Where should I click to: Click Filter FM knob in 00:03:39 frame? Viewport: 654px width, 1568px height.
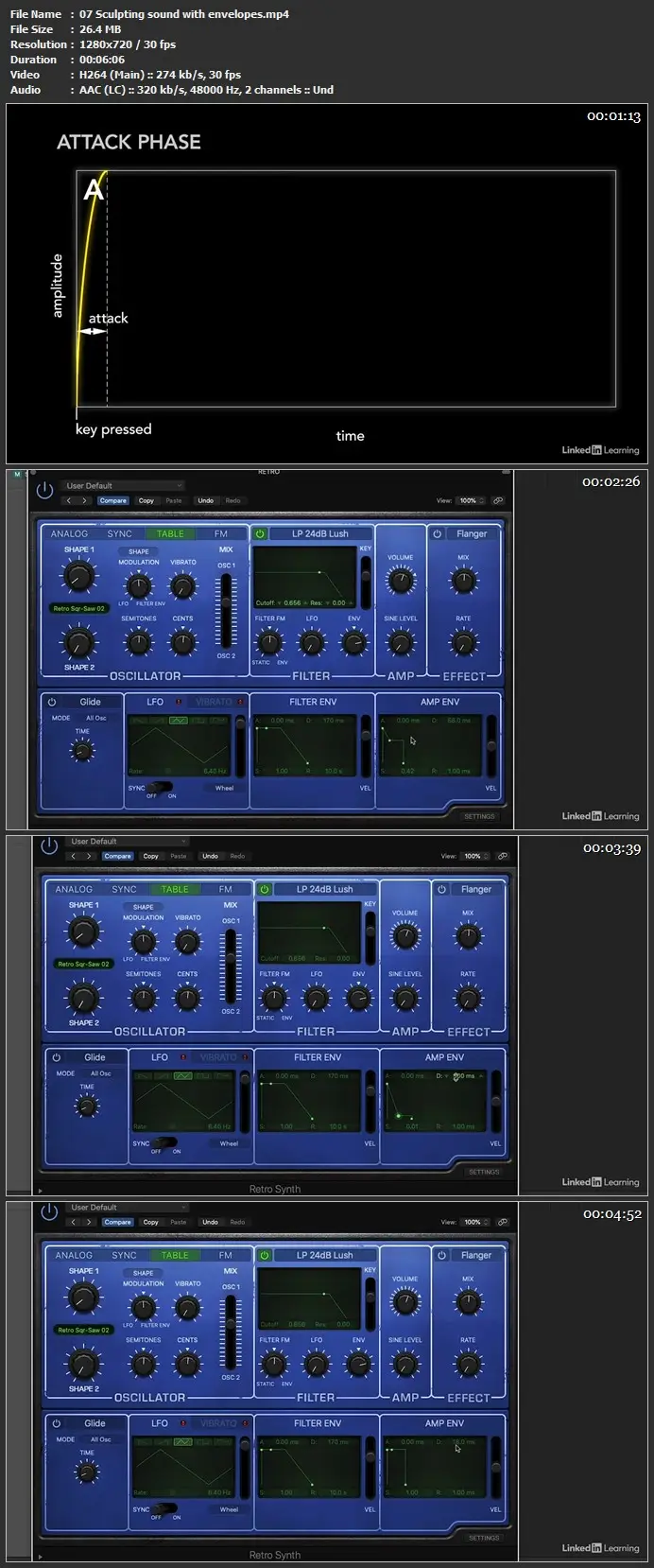pos(274,998)
